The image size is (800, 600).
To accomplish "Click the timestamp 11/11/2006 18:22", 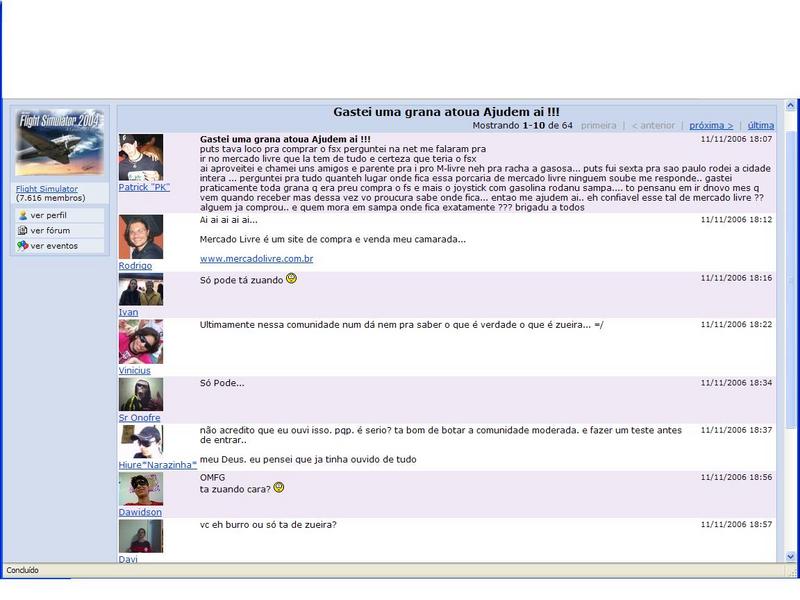I will pos(736,324).
